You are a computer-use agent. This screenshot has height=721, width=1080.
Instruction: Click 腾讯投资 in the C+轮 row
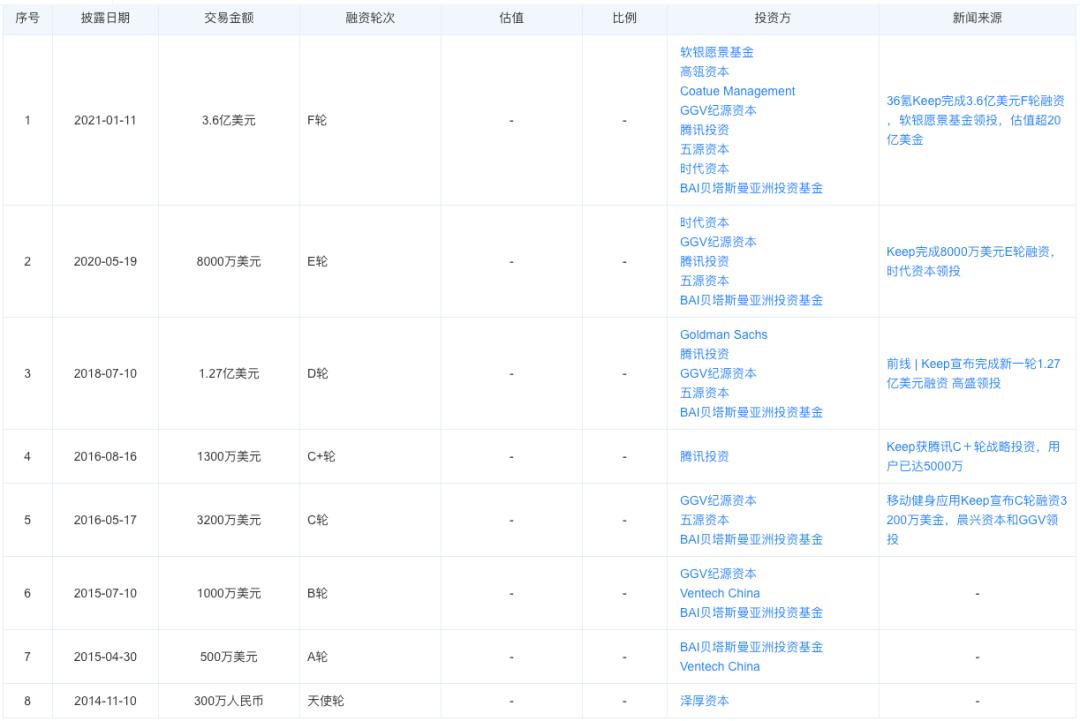(704, 457)
